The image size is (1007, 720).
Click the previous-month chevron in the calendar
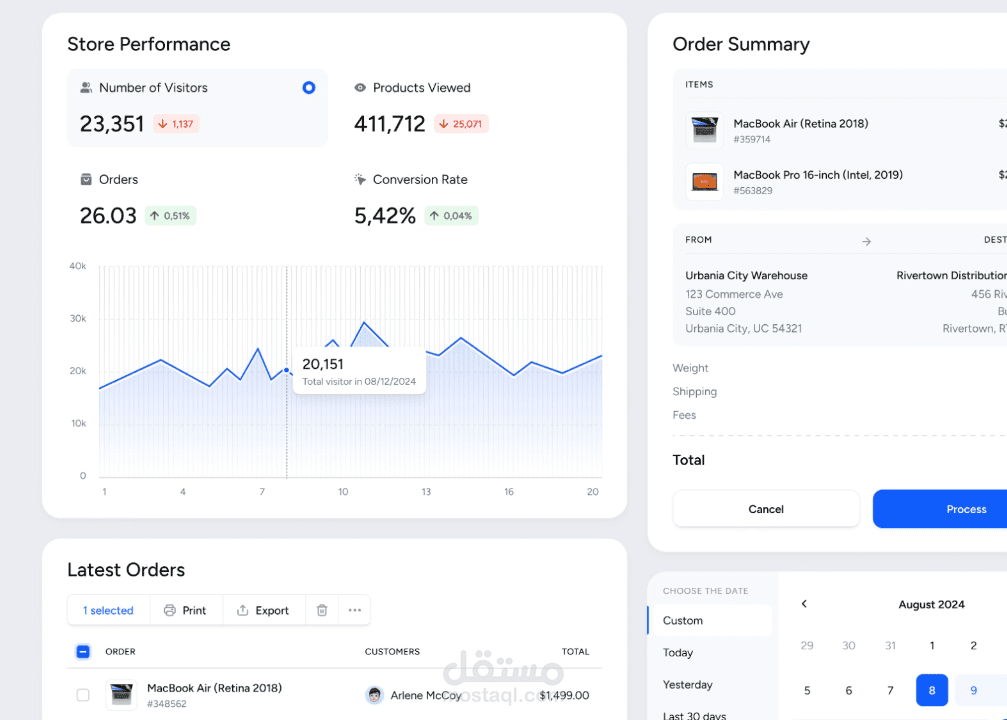coord(804,604)
